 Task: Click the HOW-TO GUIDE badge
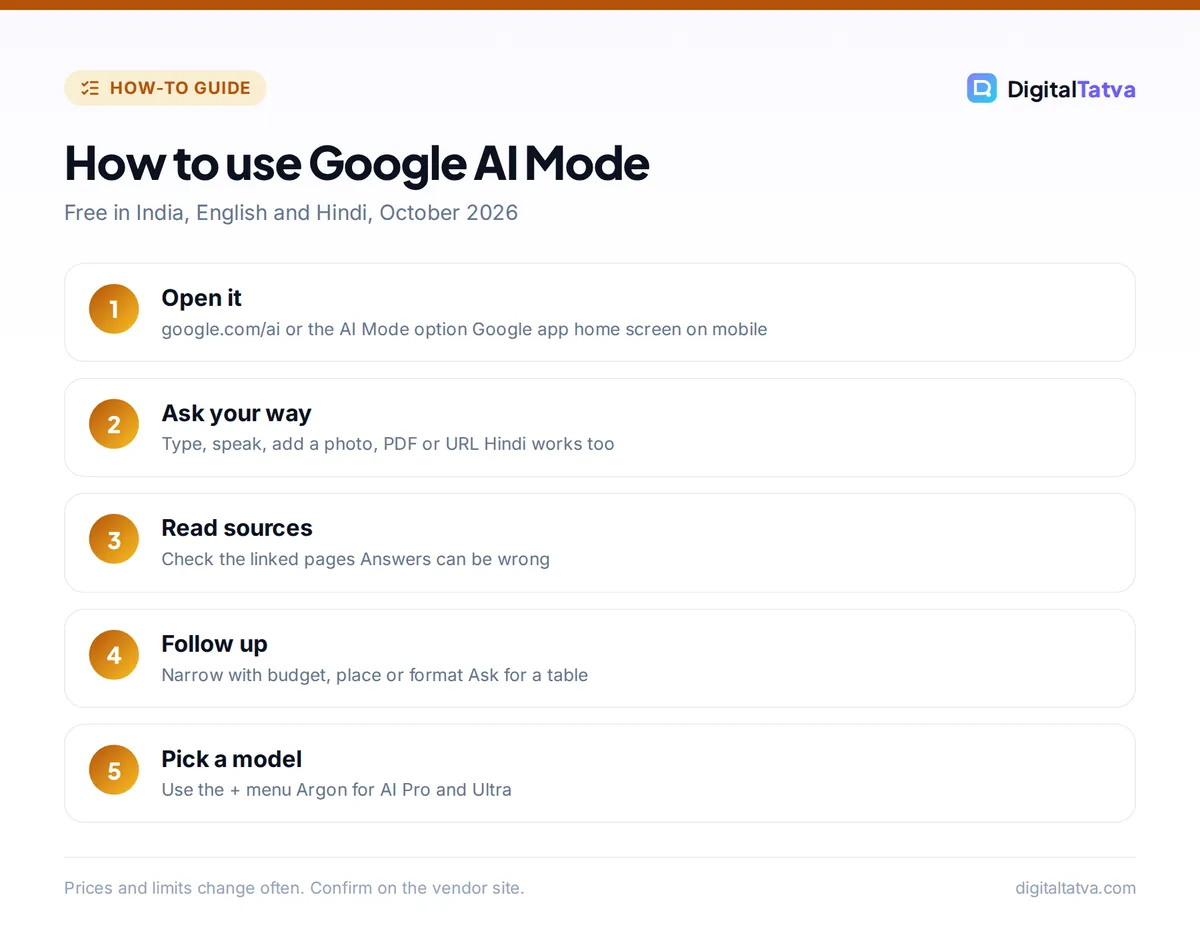coord(165,88)
